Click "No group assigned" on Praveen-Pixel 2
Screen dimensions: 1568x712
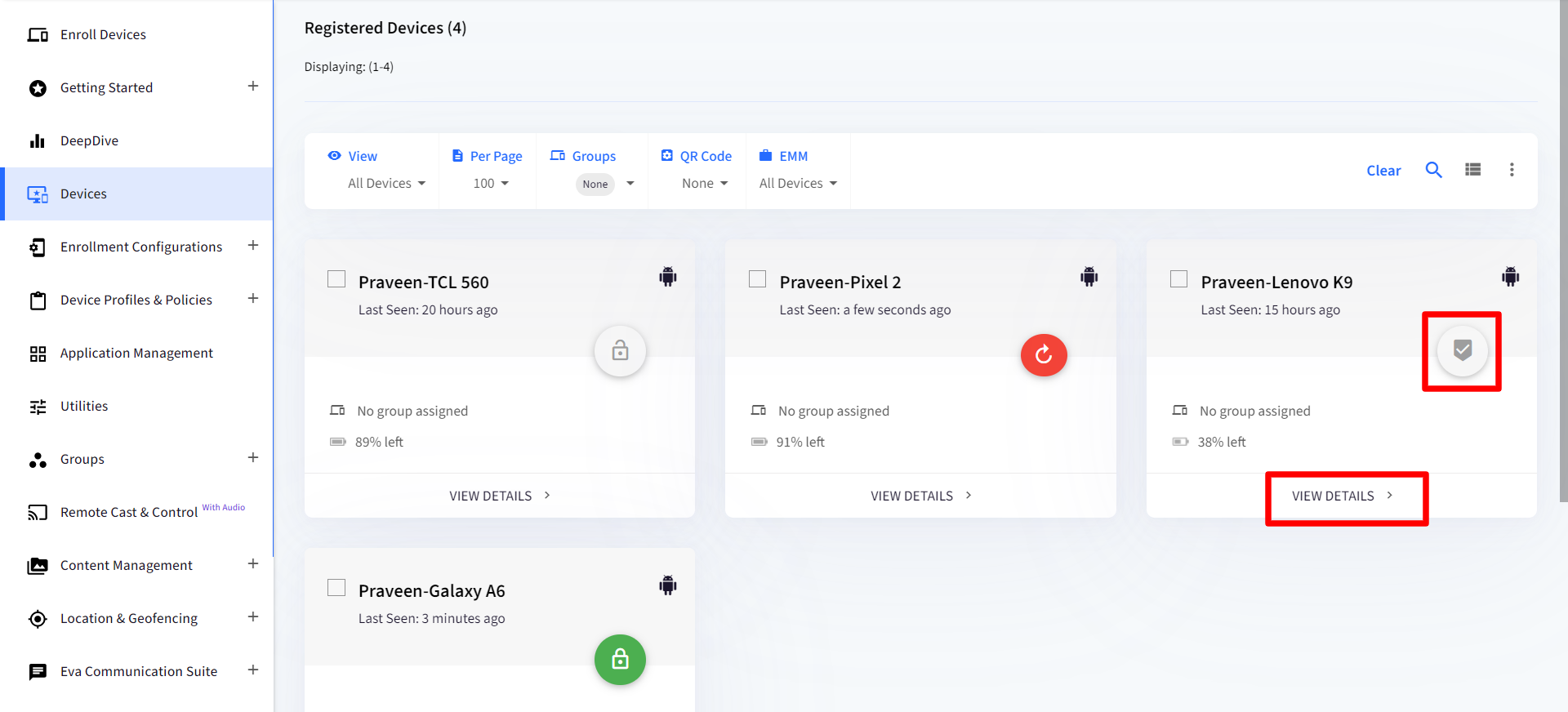[x=834, y=412]
